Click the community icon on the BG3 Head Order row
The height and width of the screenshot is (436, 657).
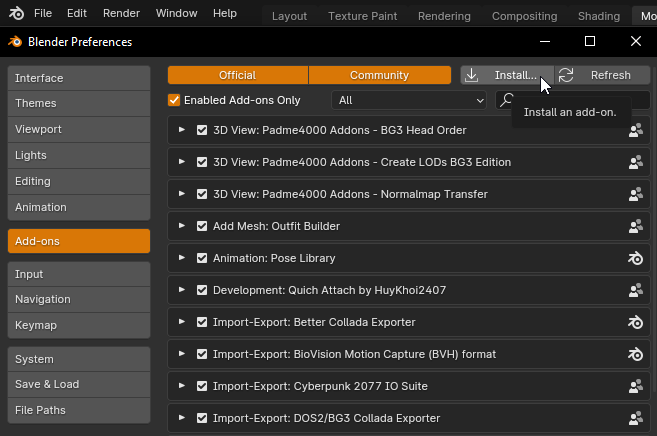(x=635, y=130)
